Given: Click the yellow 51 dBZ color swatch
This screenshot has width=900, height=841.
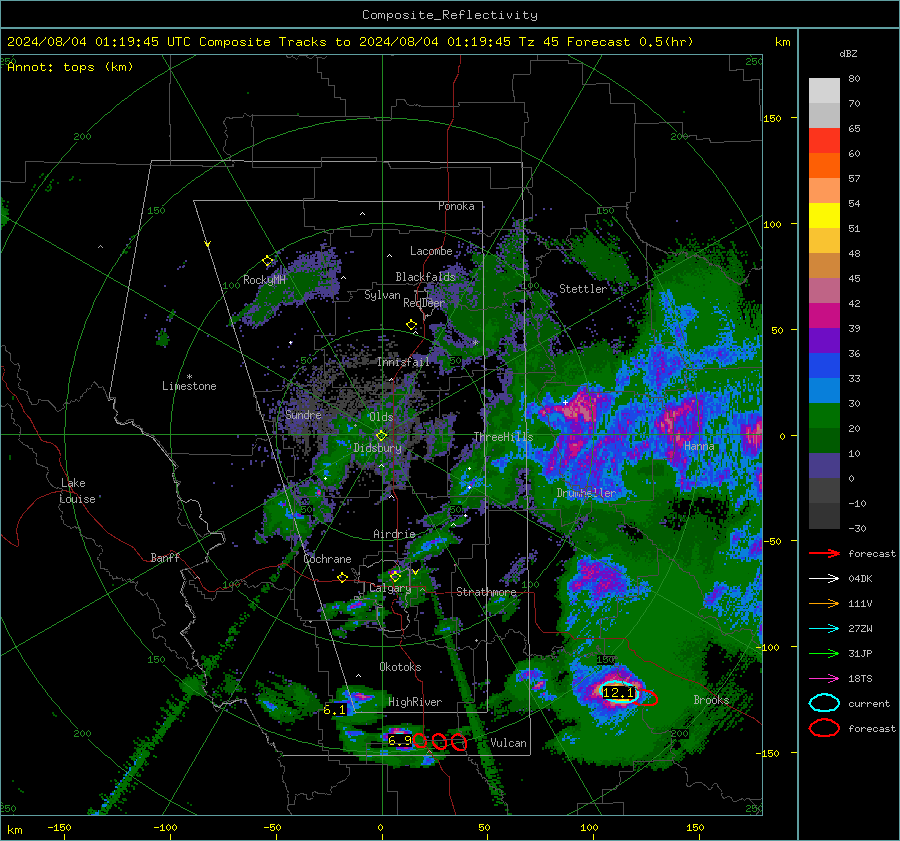Looking at the screenshot, I should pos(824,215).
